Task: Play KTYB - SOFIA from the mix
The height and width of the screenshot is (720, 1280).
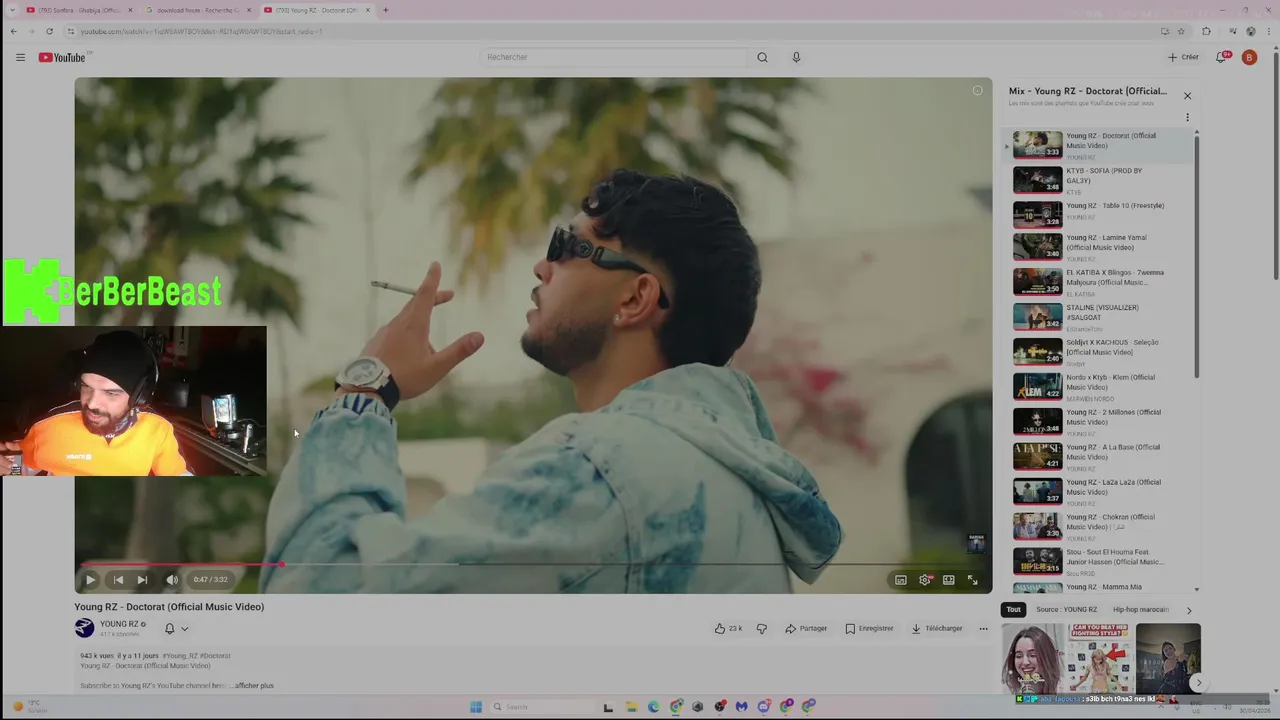Action: 1099,180
